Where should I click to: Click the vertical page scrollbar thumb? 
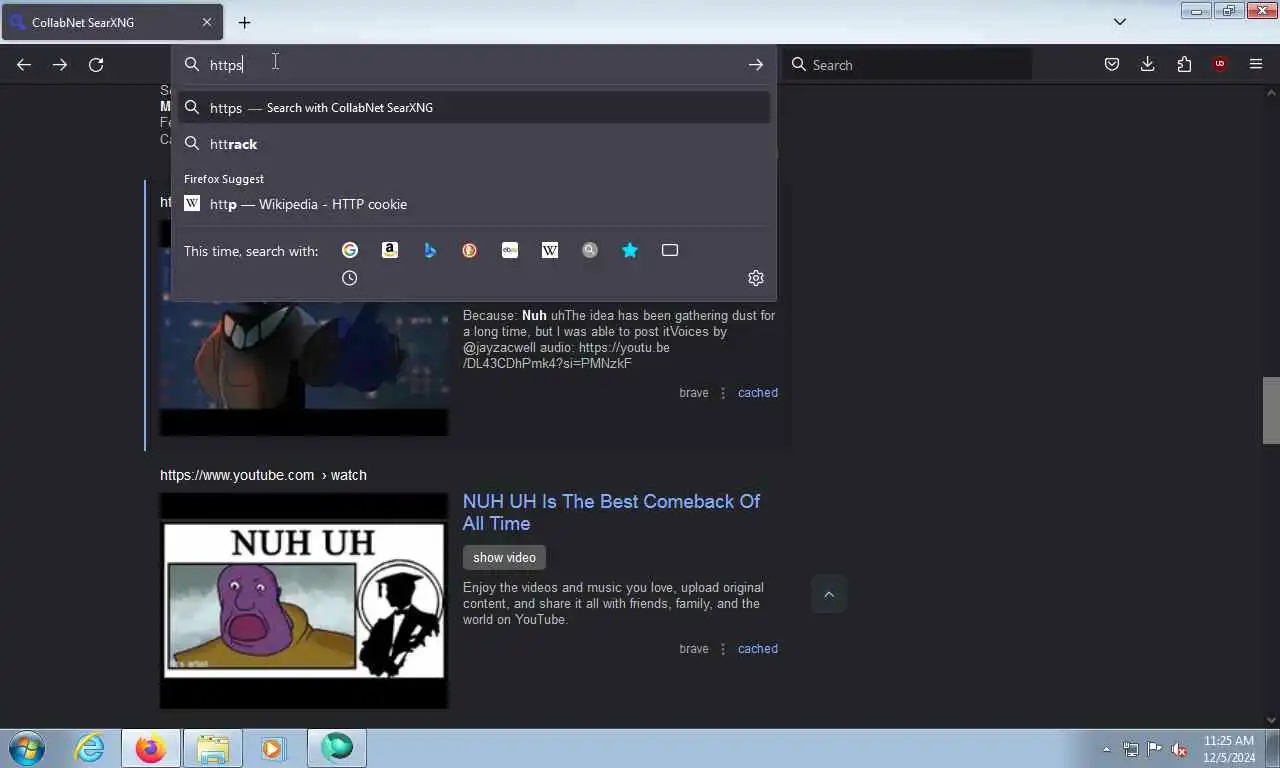(x=1271, y=410)
